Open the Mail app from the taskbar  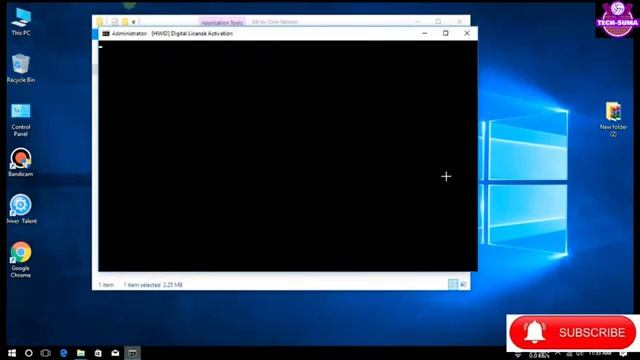coord(116,353)
